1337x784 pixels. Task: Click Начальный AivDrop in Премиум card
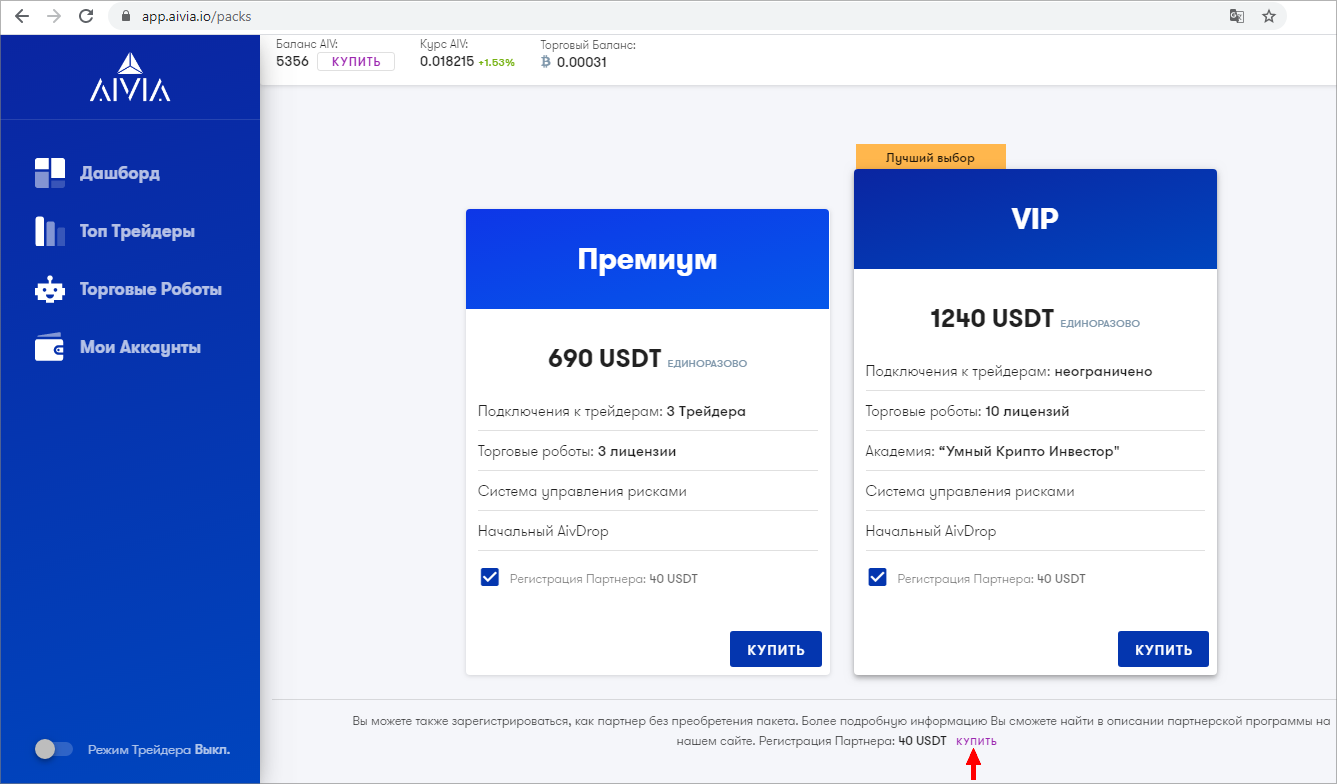pyautogui.click(x=543, y=531)
